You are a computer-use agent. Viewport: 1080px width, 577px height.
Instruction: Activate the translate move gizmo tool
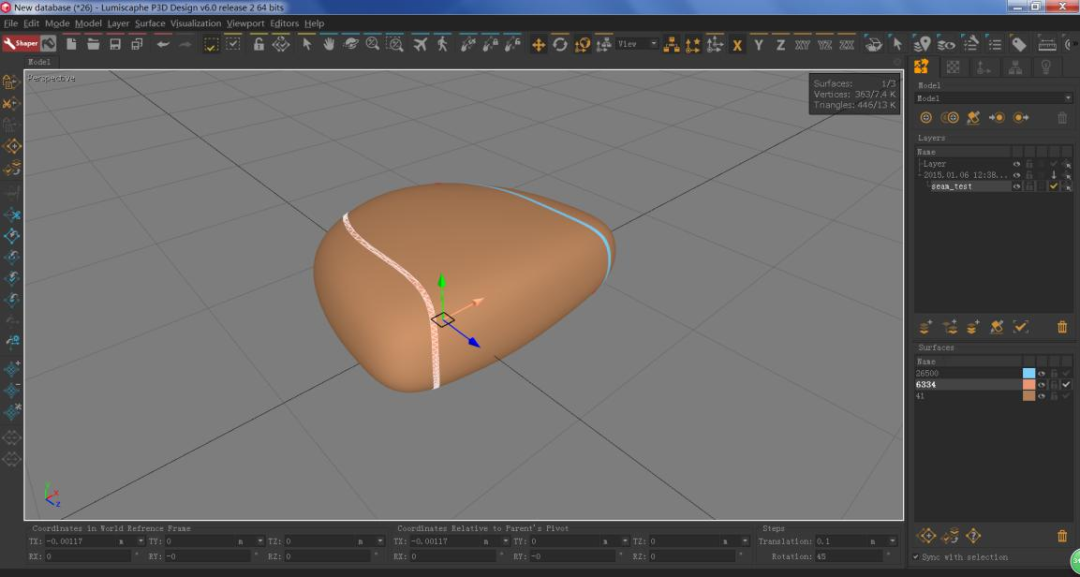coord(538,44)
